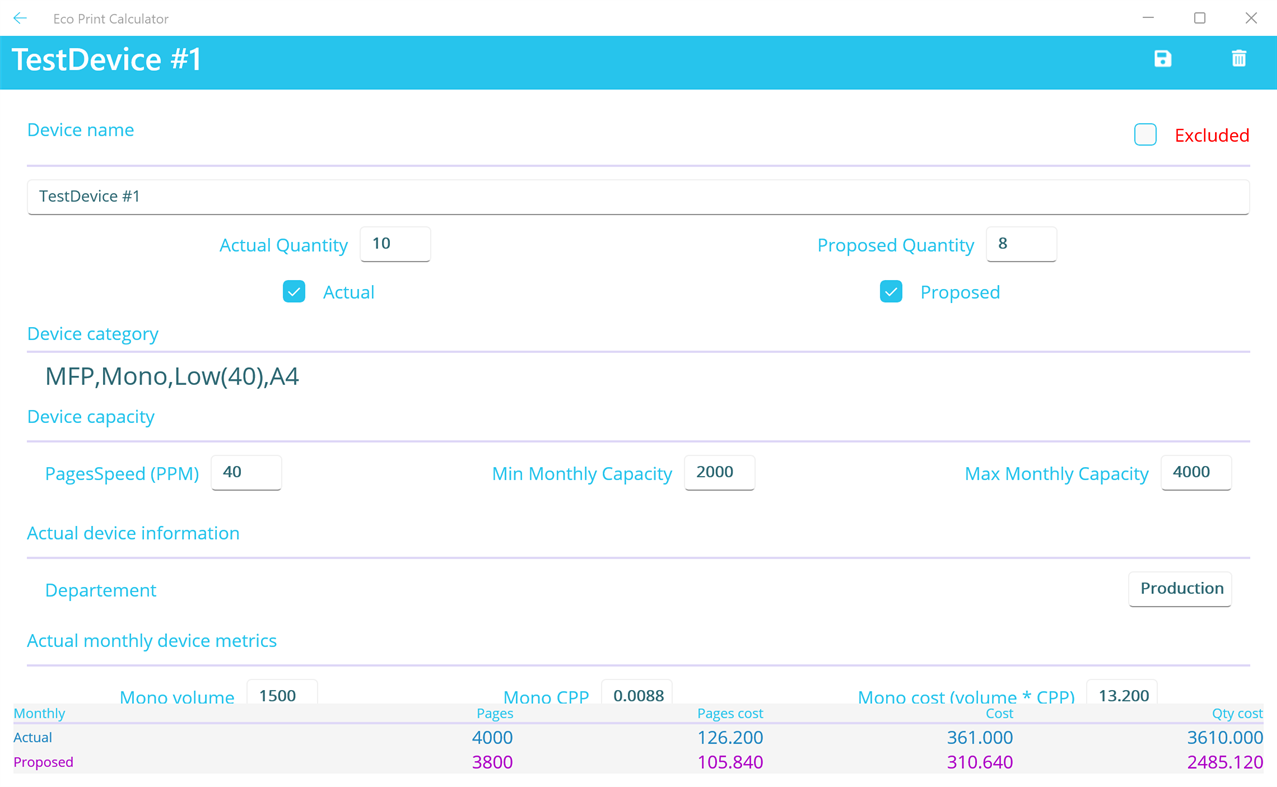Screen dimensions: 1277x787
Task: Click Proposed pages cost 105.840
Action: point(730,762)
